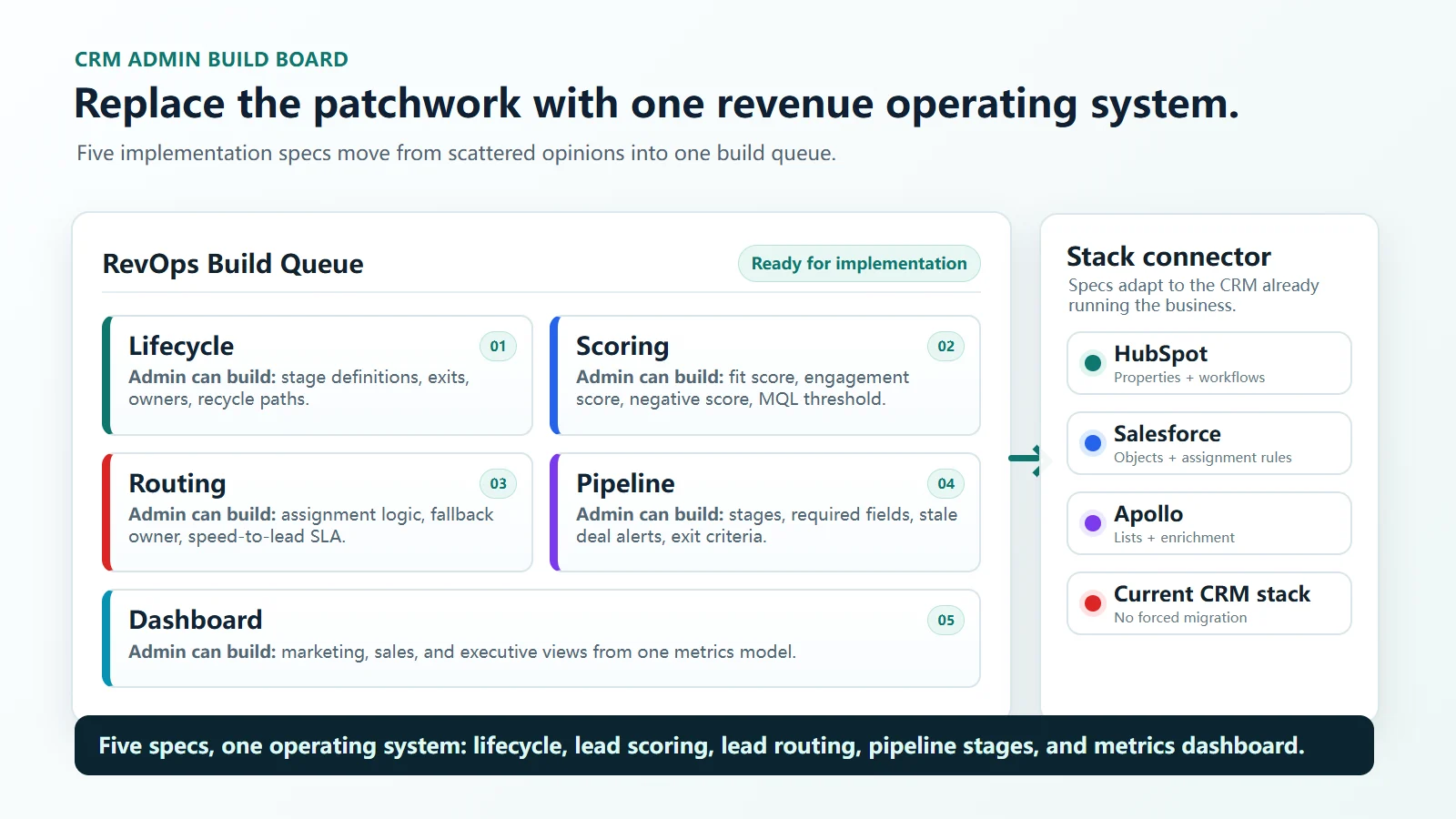
Task: Open the Lifecycle spec card
Action: [318, 375]
